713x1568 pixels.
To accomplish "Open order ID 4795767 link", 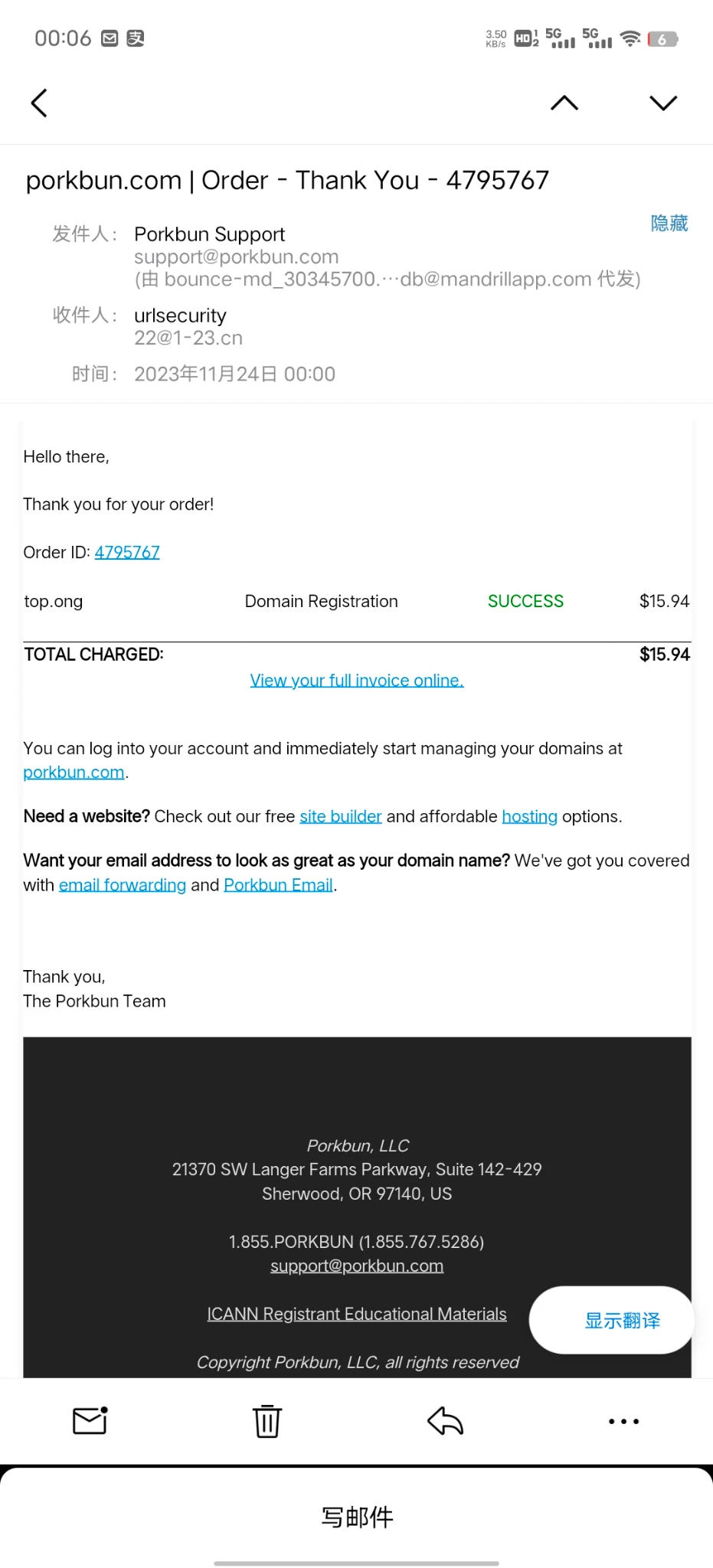I will pyautogui.click(x=127, y=552).
